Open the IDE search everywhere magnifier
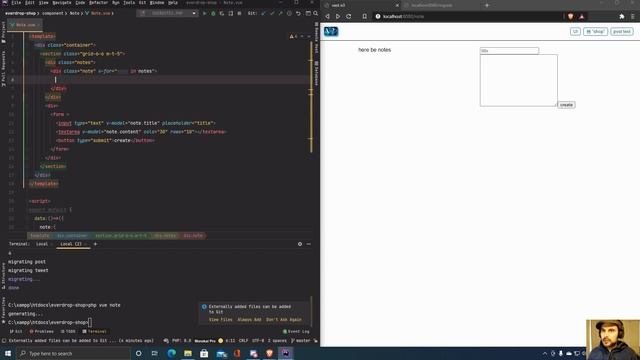The image size is (640, 360). [316, 13]
